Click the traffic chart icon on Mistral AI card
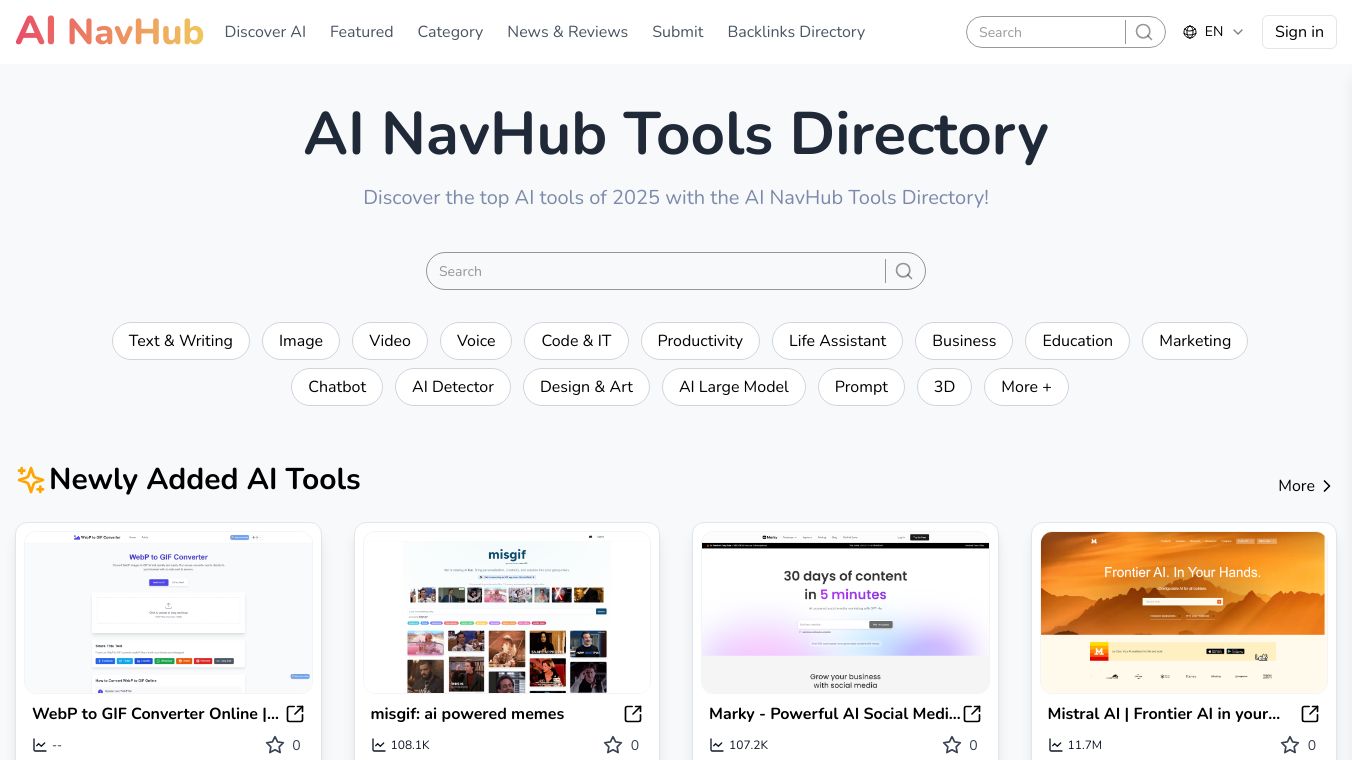The width and height of the screenshot is (1352, 760). (x=1056, y=745)
